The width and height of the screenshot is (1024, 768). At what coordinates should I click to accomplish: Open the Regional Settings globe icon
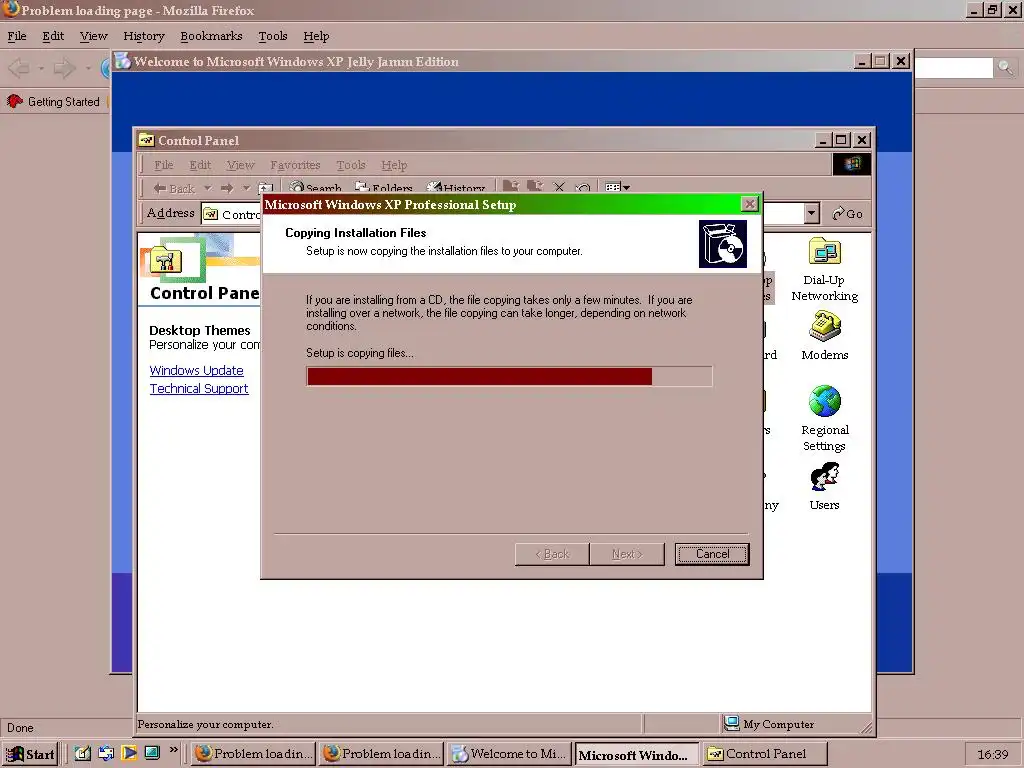click(x=824, y=418)
